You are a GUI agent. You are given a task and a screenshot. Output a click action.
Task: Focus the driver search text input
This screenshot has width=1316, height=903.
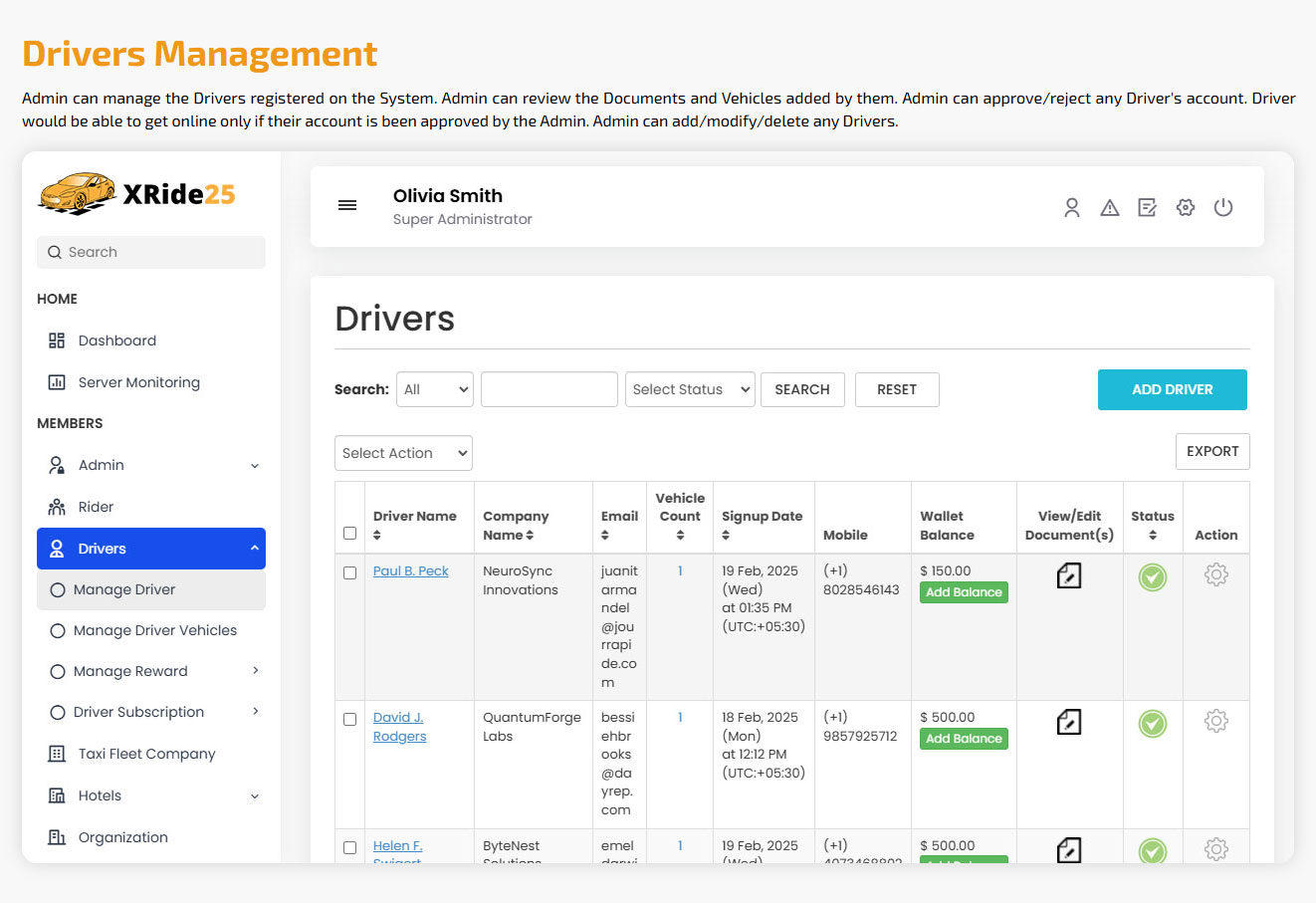click(x=549, y=389)
